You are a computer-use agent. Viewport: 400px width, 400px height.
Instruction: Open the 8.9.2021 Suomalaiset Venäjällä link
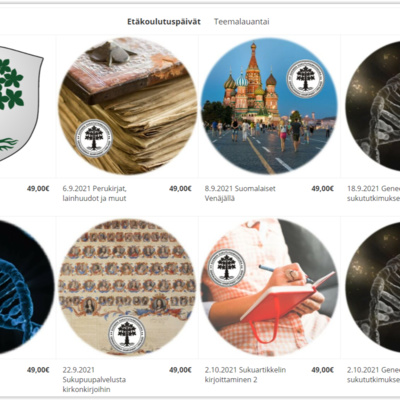point(240,193)
